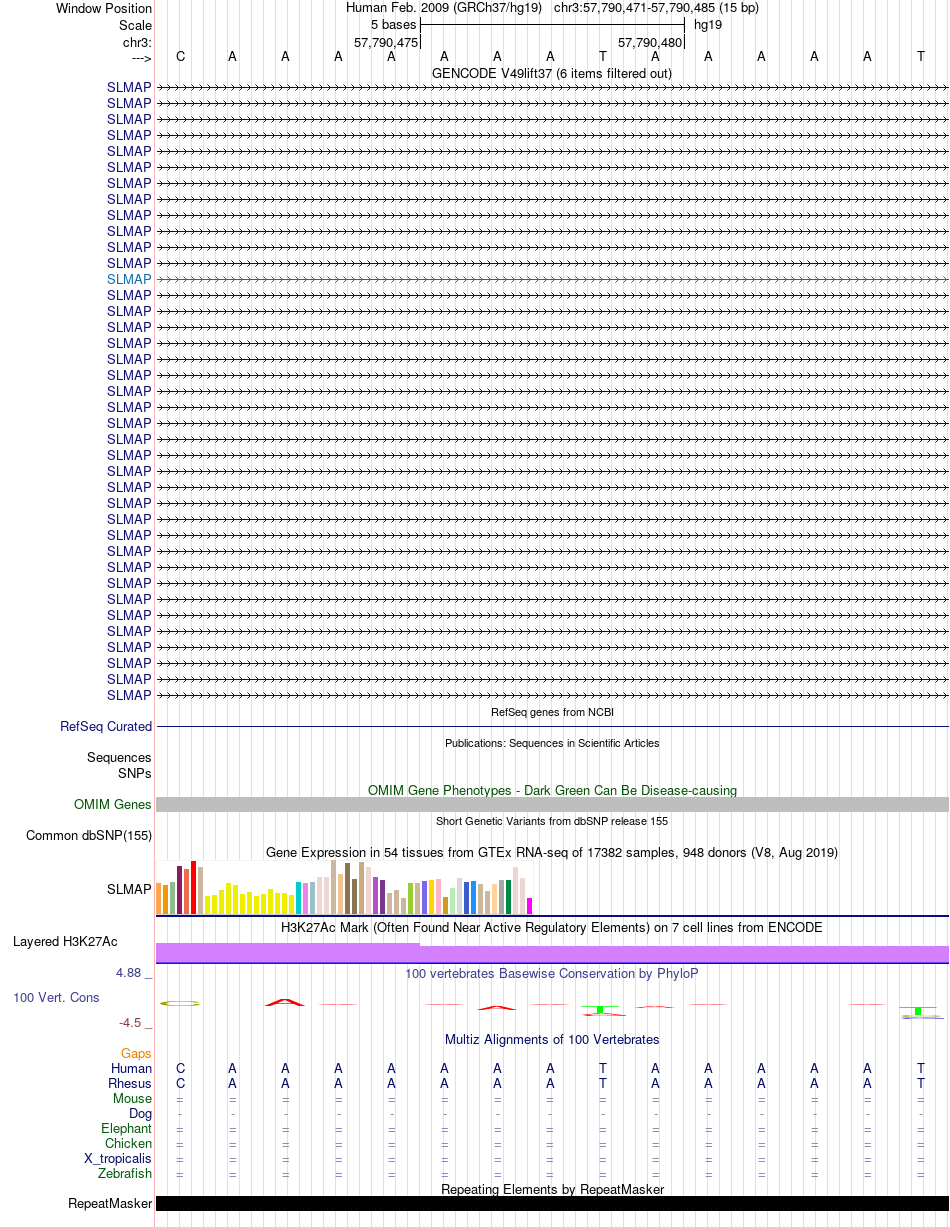Viewport: 950px width, 1227px height.
Task: Open the OMIM Genes track label
Action: [113, 805]
